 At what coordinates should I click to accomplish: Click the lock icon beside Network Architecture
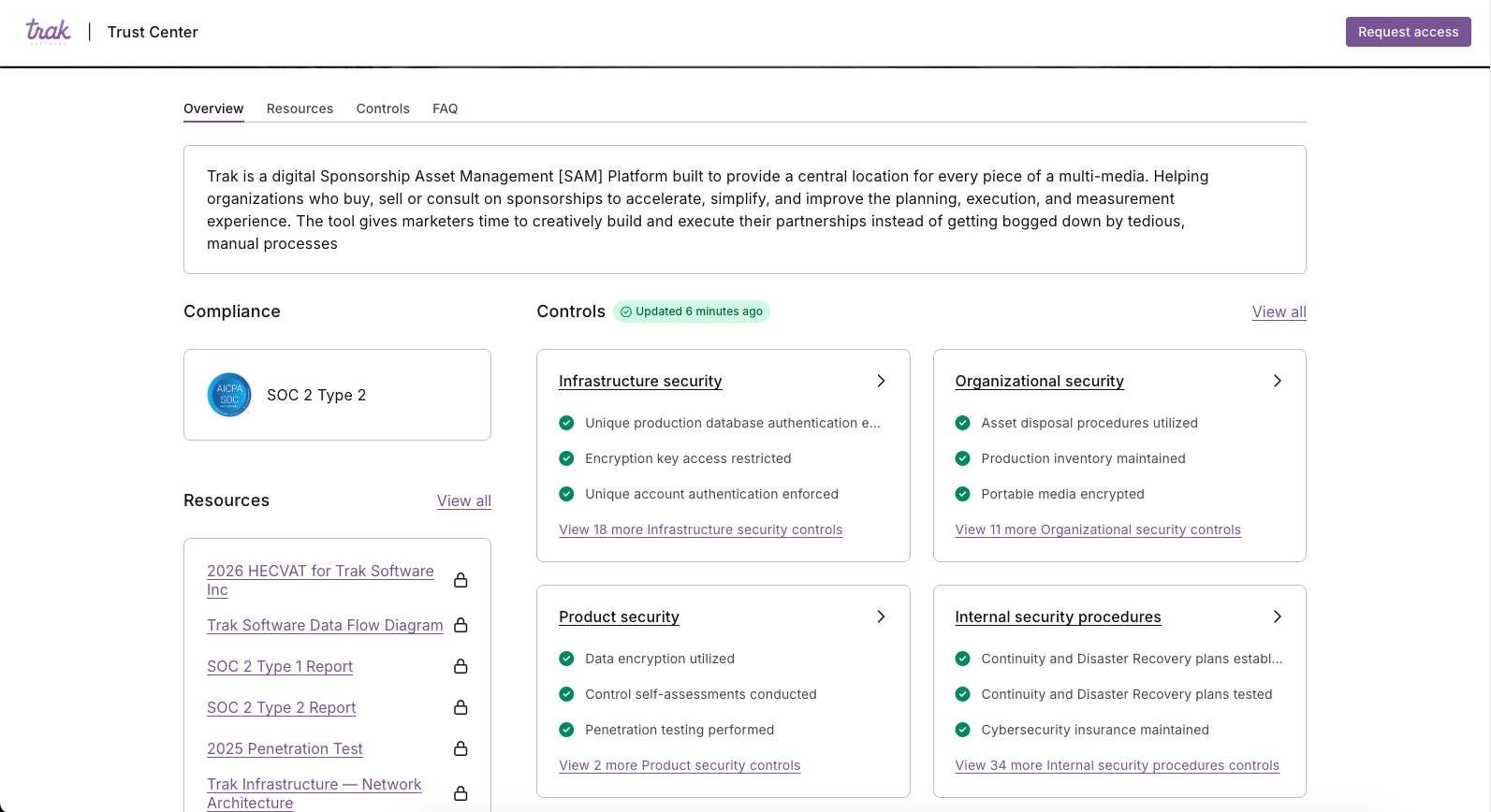460,793
